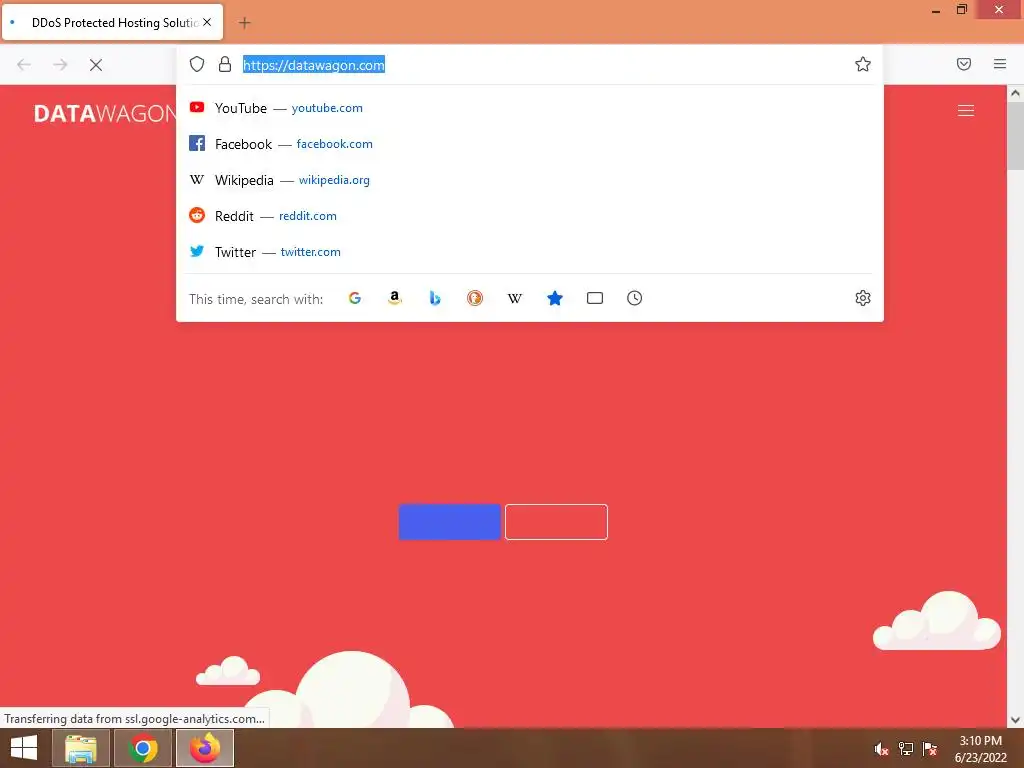The image size is (1024, 768).
Task: Select the YouTube suggestion row
Action: 530,108
